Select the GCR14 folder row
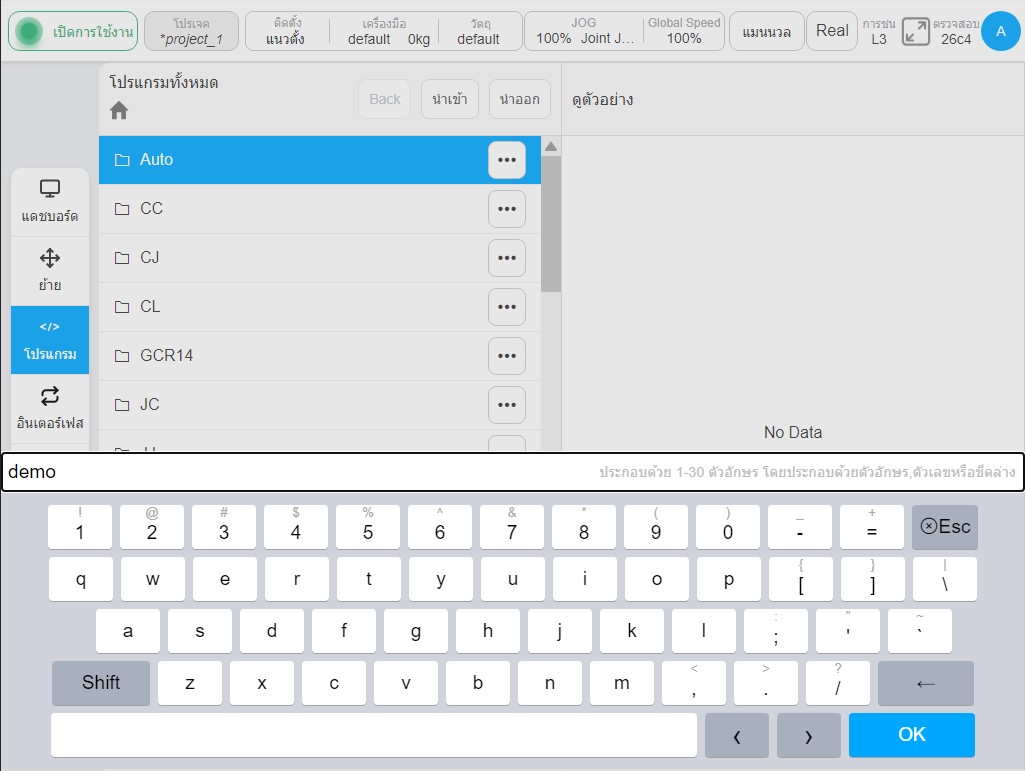Image resolution: width=1025 pixels, height=771 pixels. pyautogui.click(x=320, y=356)
